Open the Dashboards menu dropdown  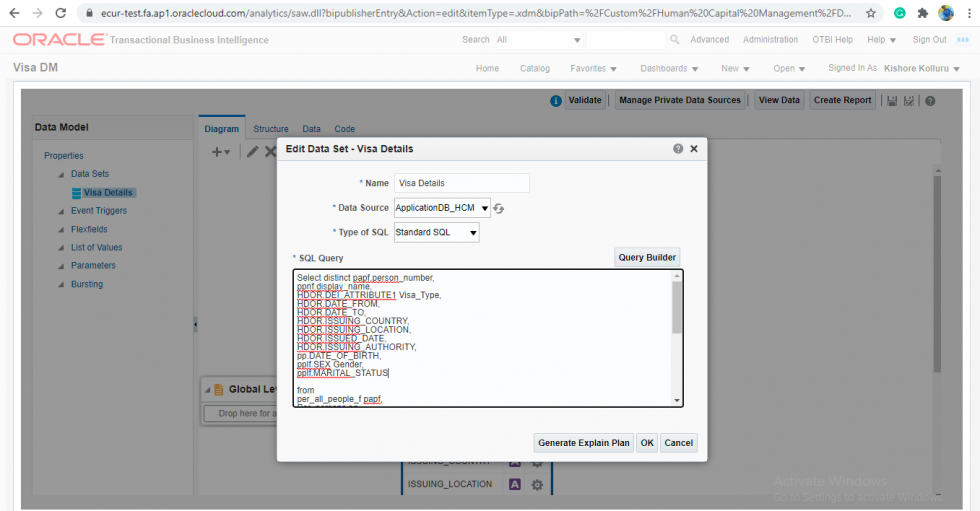point(669,68)
